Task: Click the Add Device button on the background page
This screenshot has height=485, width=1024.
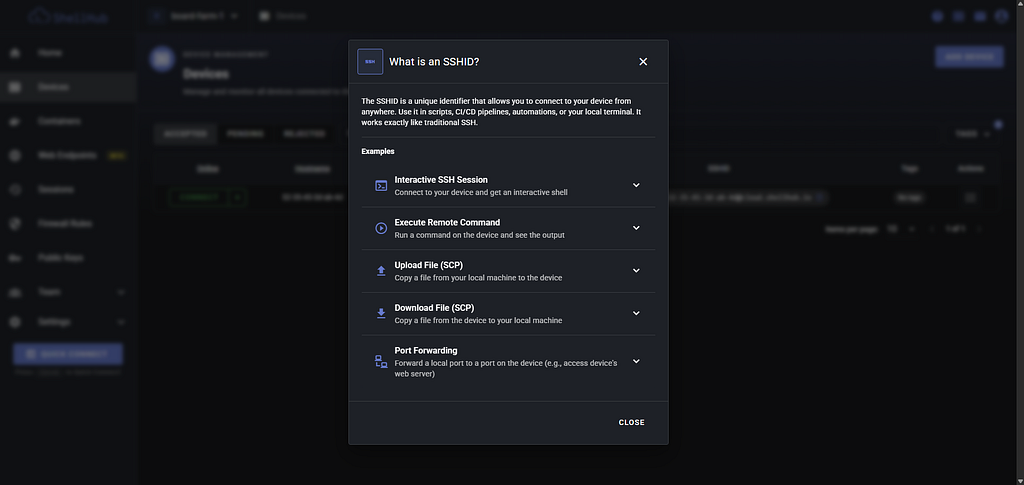Action: coord(969,57)
